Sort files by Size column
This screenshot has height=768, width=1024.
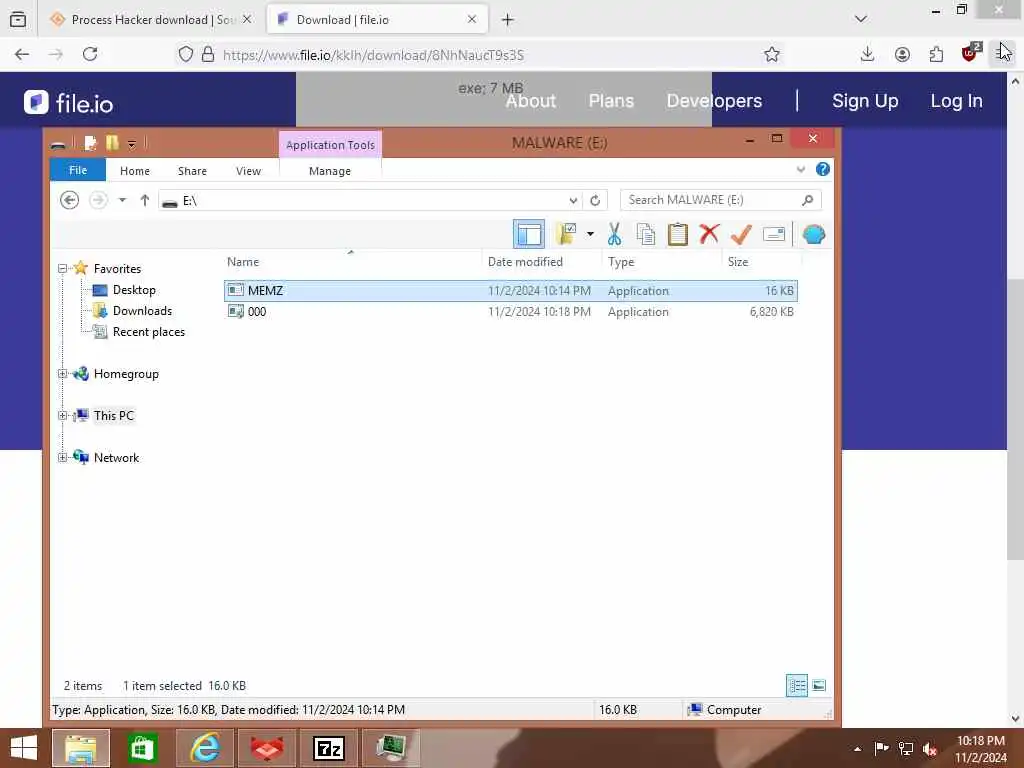tap(738, 262)
